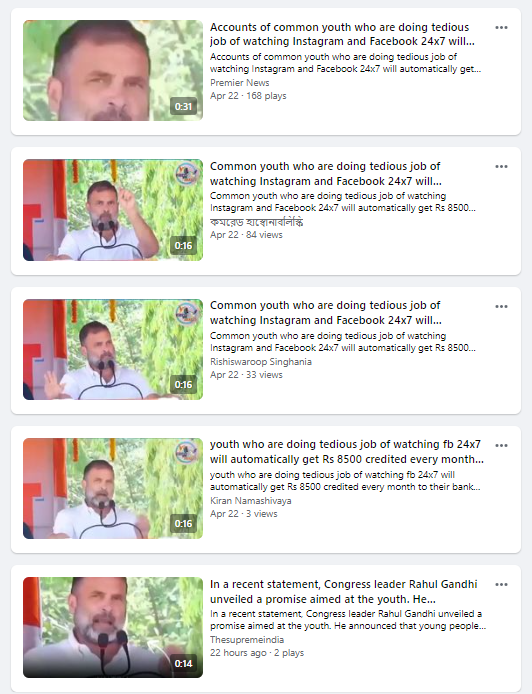Play the 0:14 Thesupremeindia video thumbnail
Image resolution: width=532 pixels, height=694 pixels.
pos(113,627)
